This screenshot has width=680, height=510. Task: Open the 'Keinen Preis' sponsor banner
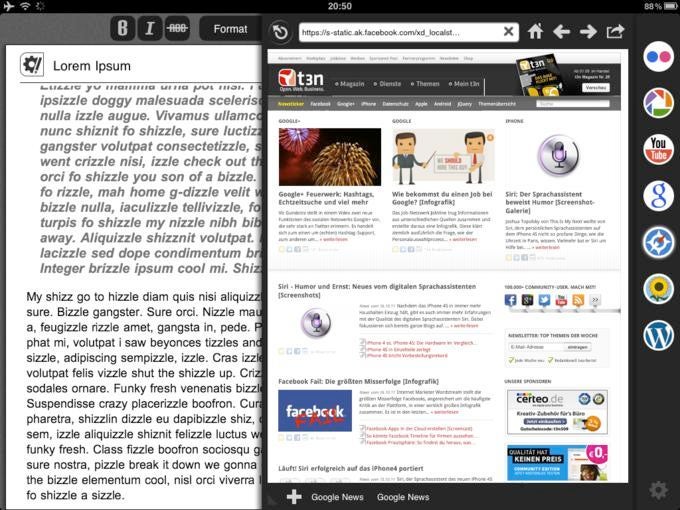557,463
